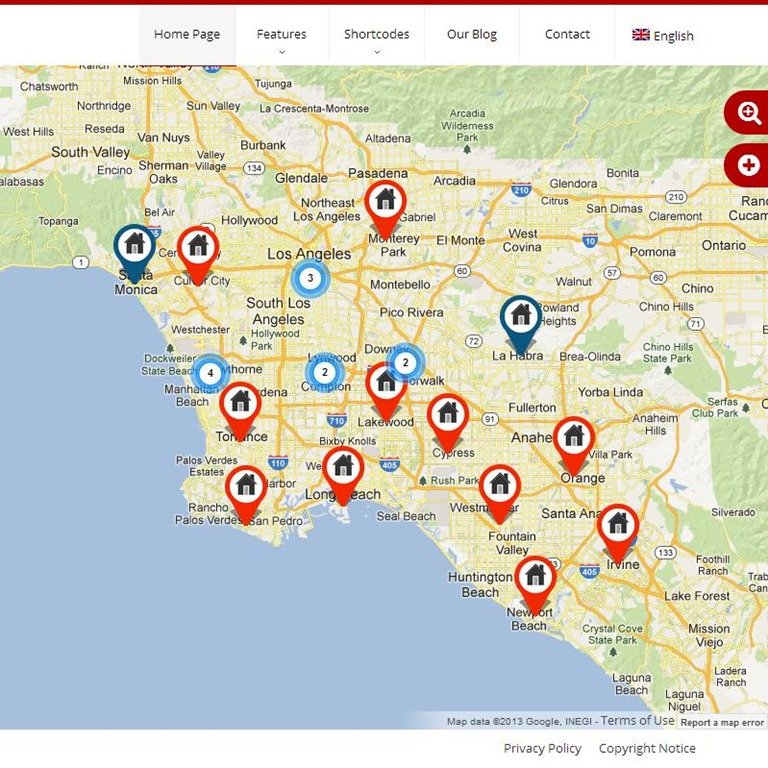
Task: Expand the Shortcodes menu chevron
Action: click(x=377, y=52)
